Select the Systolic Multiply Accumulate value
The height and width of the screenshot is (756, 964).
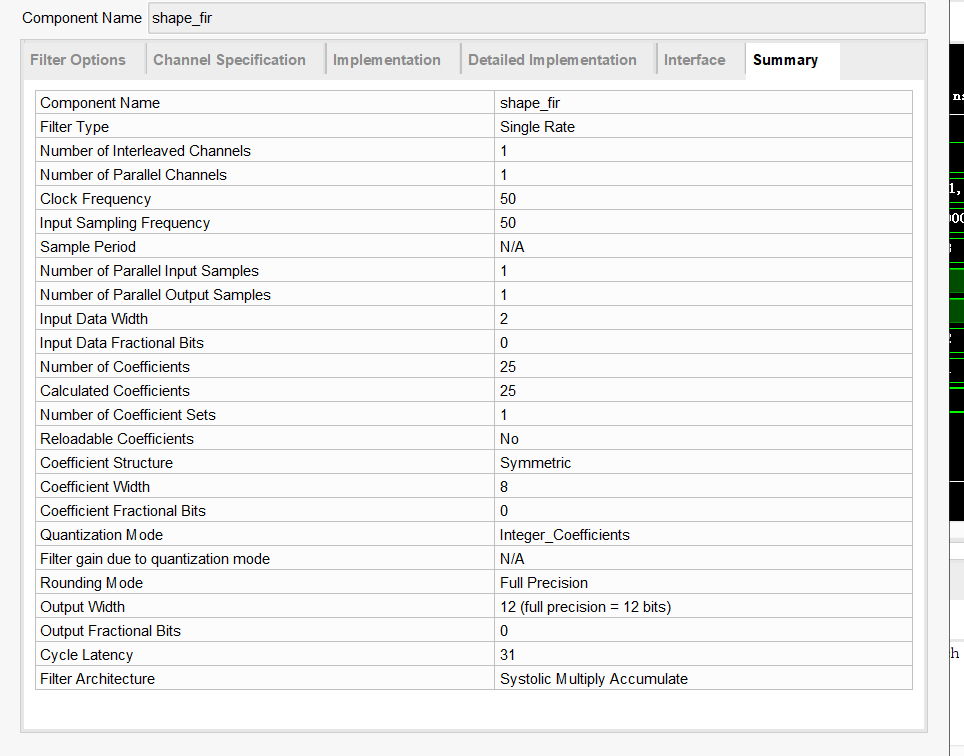point(594,679)
